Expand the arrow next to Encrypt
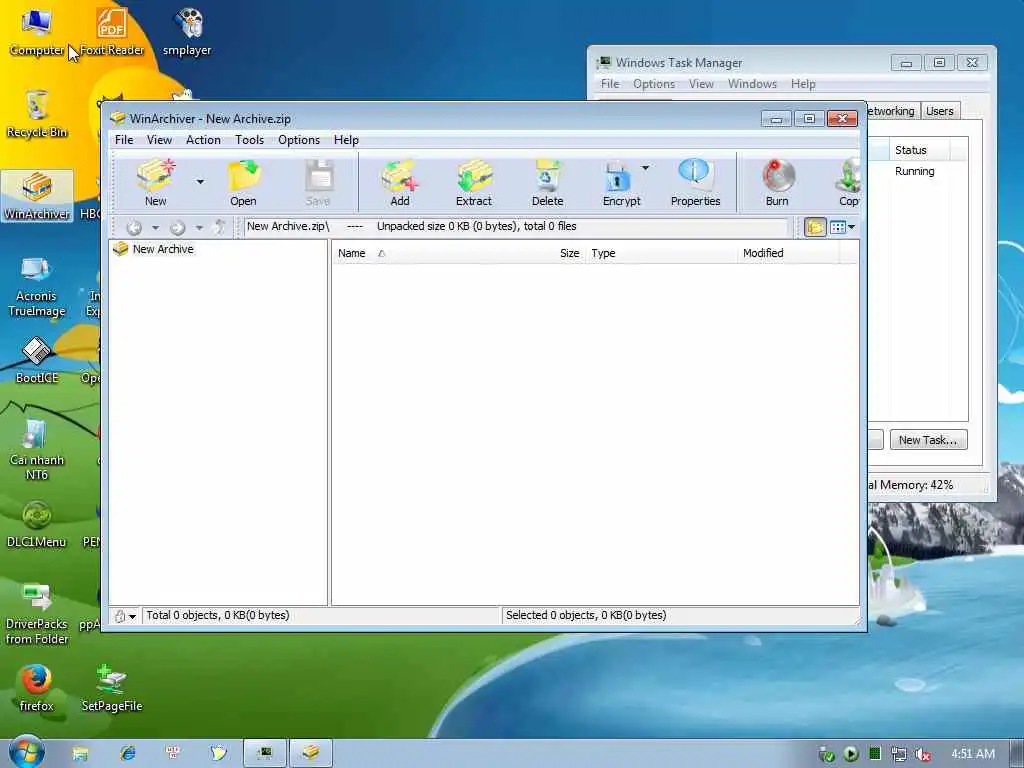This screenshot has width=1024, height=768. 645,168
